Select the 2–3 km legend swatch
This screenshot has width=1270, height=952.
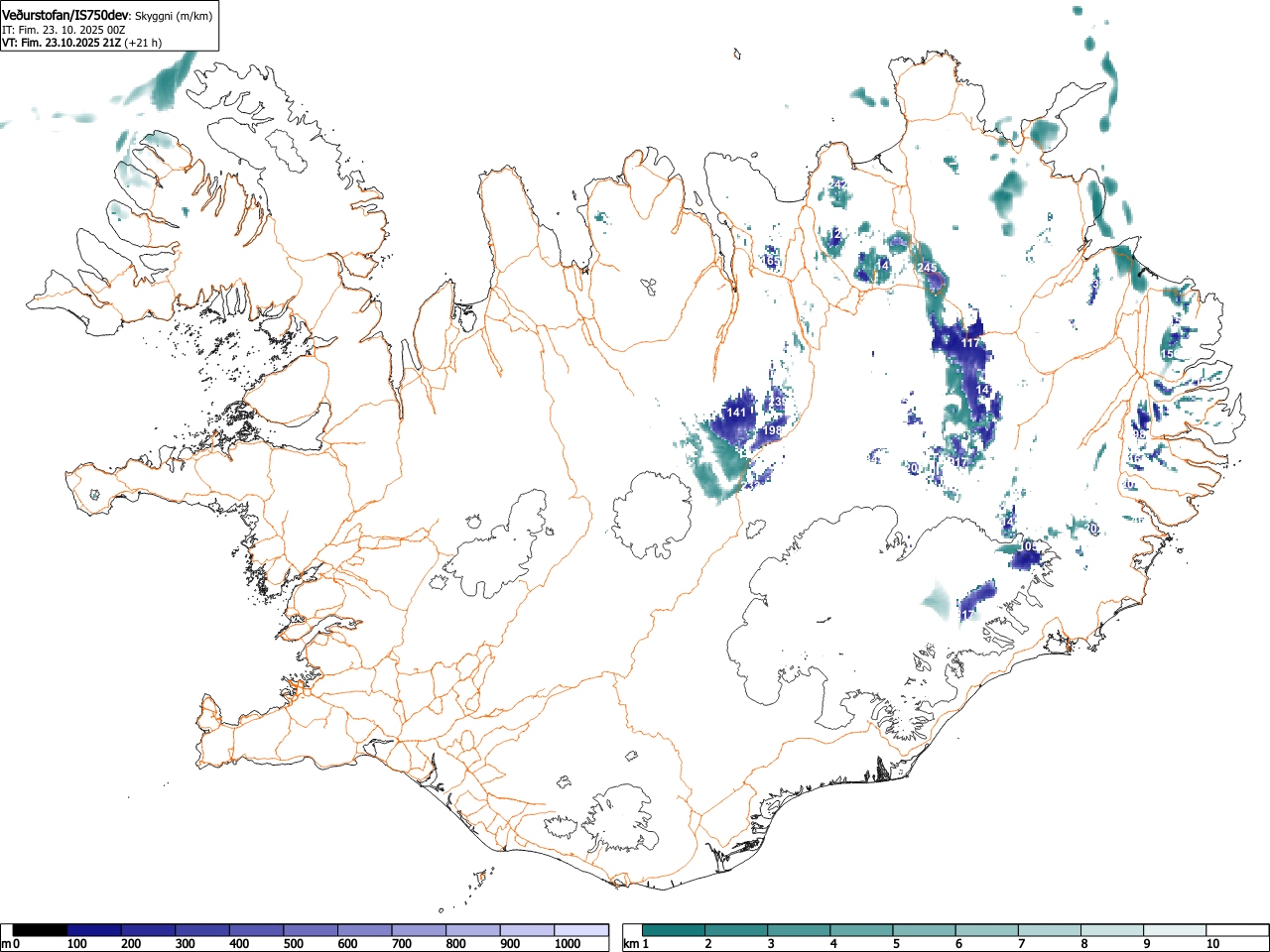pos(736,930)
